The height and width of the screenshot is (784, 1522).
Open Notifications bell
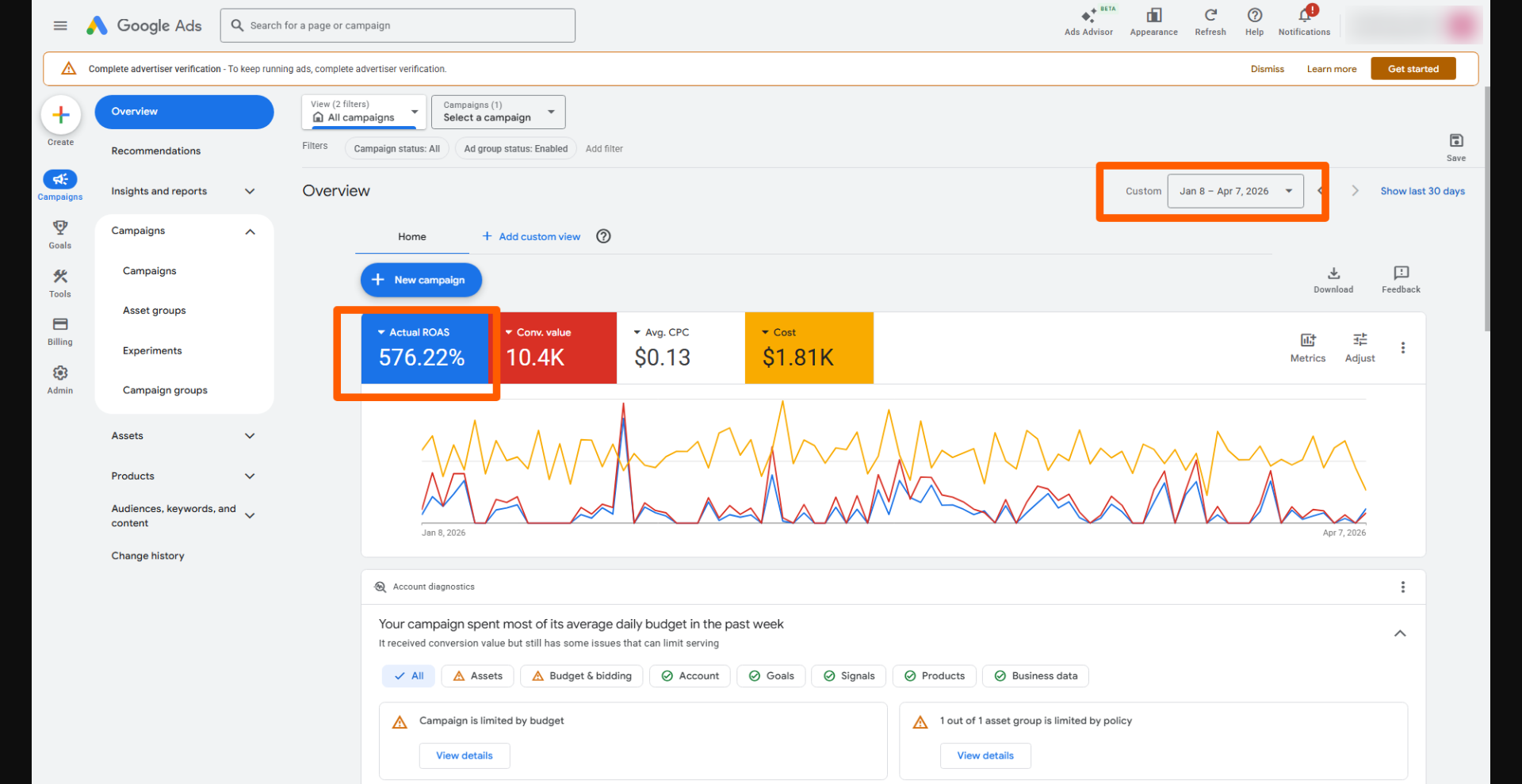(x=1304, y=22)
